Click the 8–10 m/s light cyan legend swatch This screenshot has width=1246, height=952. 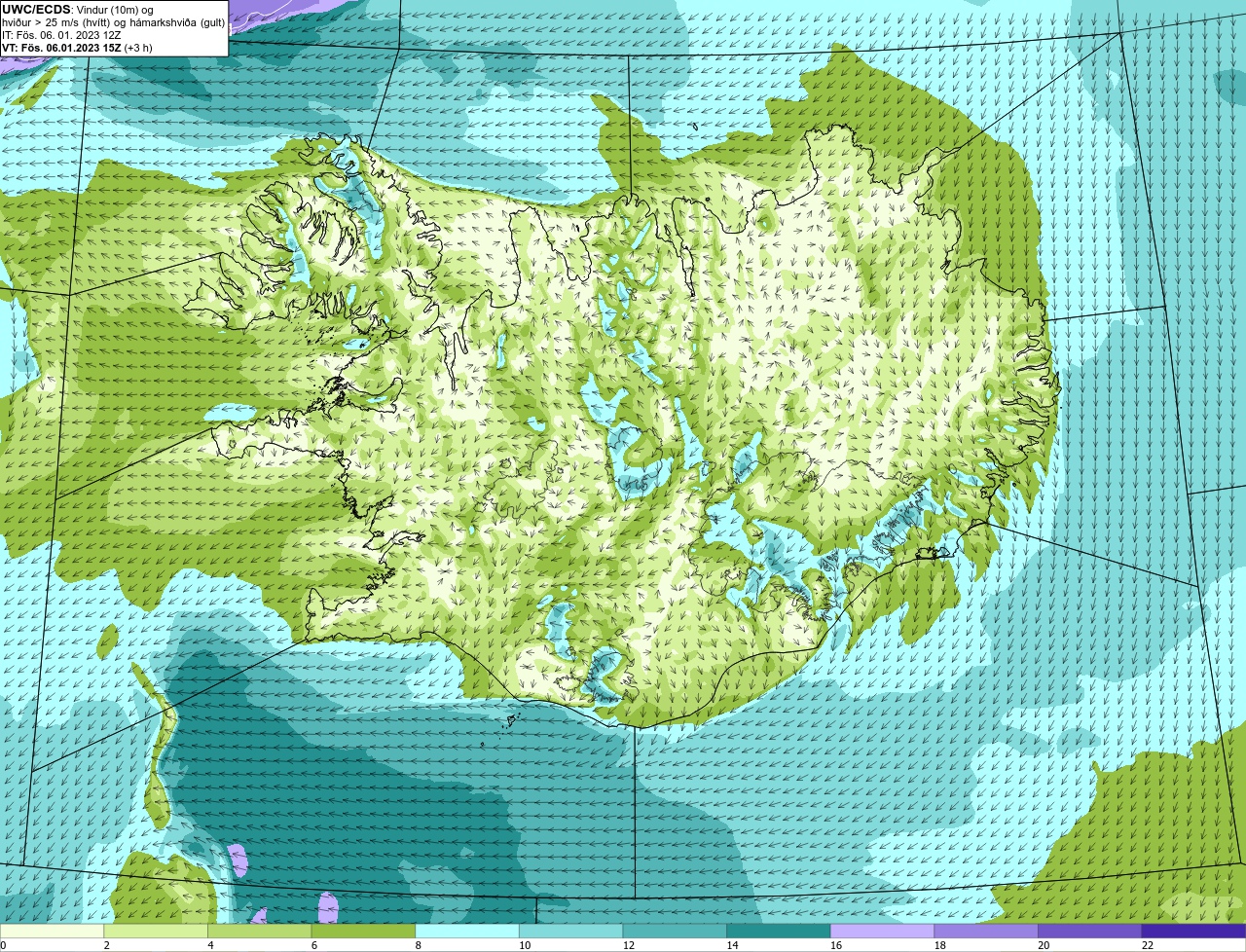(x=467, y=931)
